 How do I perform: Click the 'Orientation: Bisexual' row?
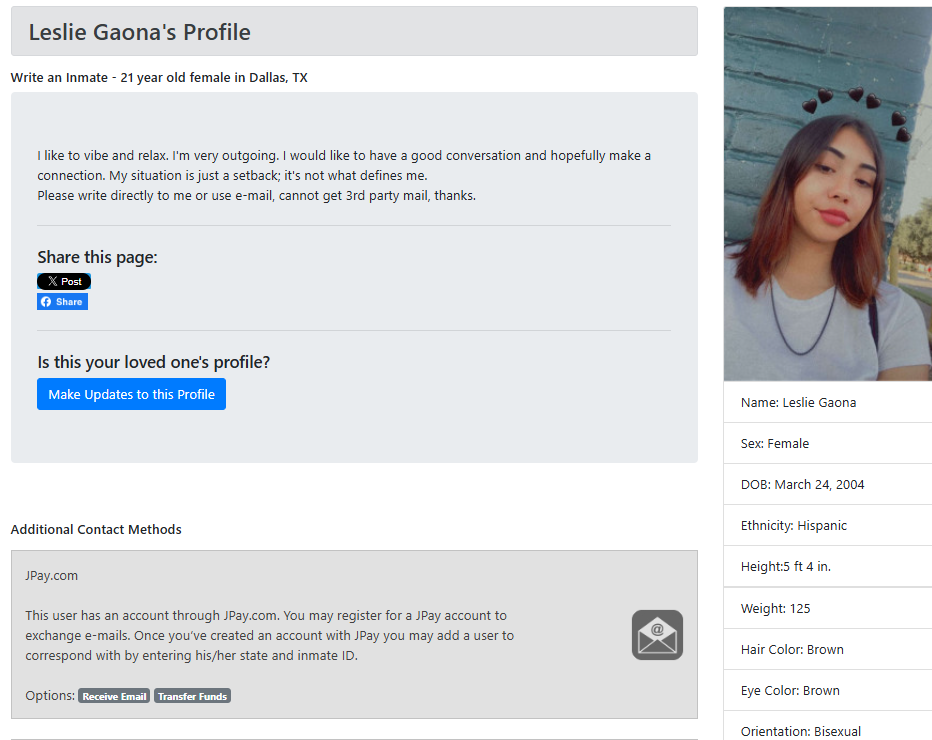827,726
